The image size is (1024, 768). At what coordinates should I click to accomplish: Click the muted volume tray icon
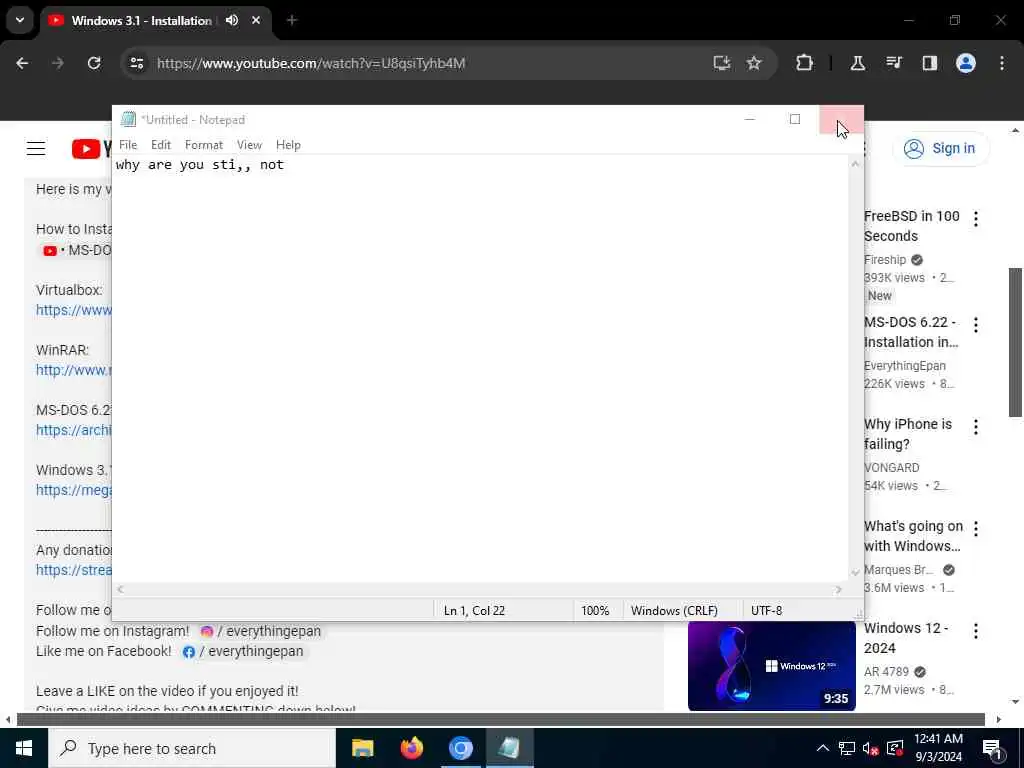point(871,748)
